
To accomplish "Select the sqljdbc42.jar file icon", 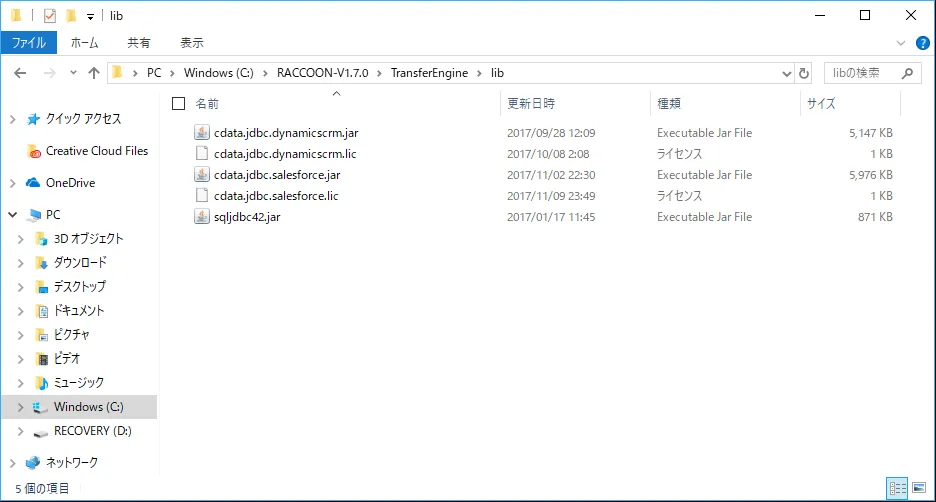I will coord(202,217).
